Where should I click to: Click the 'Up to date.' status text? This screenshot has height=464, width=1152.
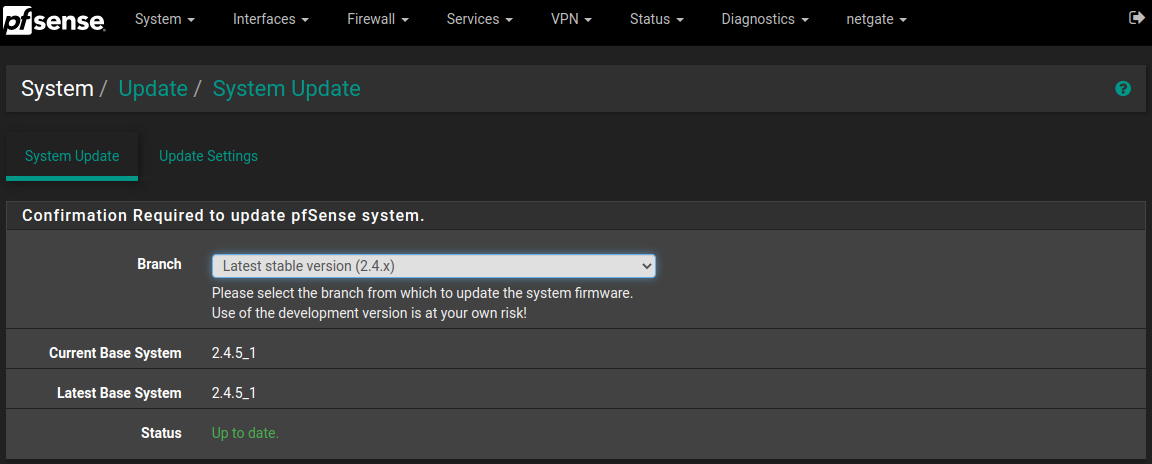[245, 433]
